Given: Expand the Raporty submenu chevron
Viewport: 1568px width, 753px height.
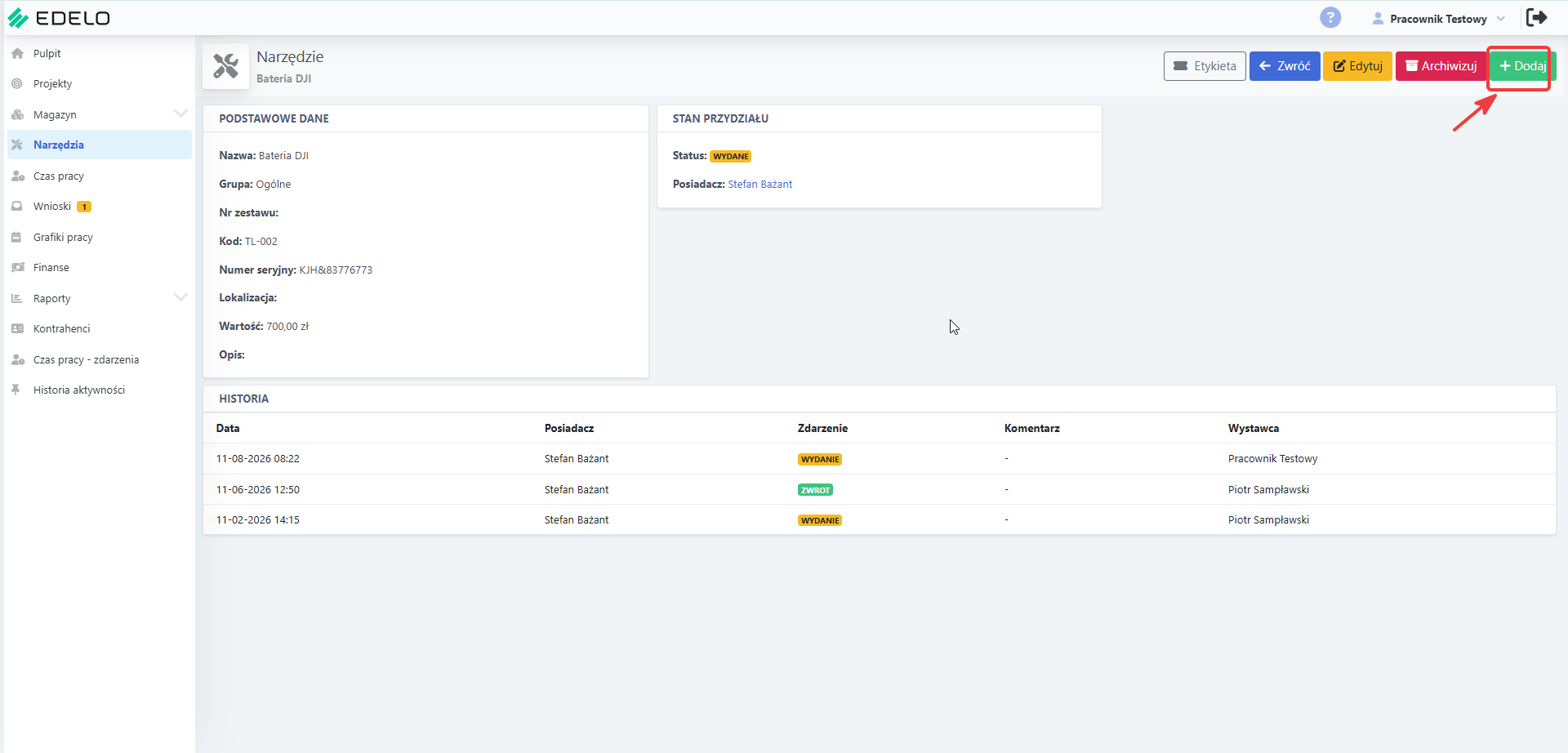Looking at the screenshot, I should pos(180,297).
